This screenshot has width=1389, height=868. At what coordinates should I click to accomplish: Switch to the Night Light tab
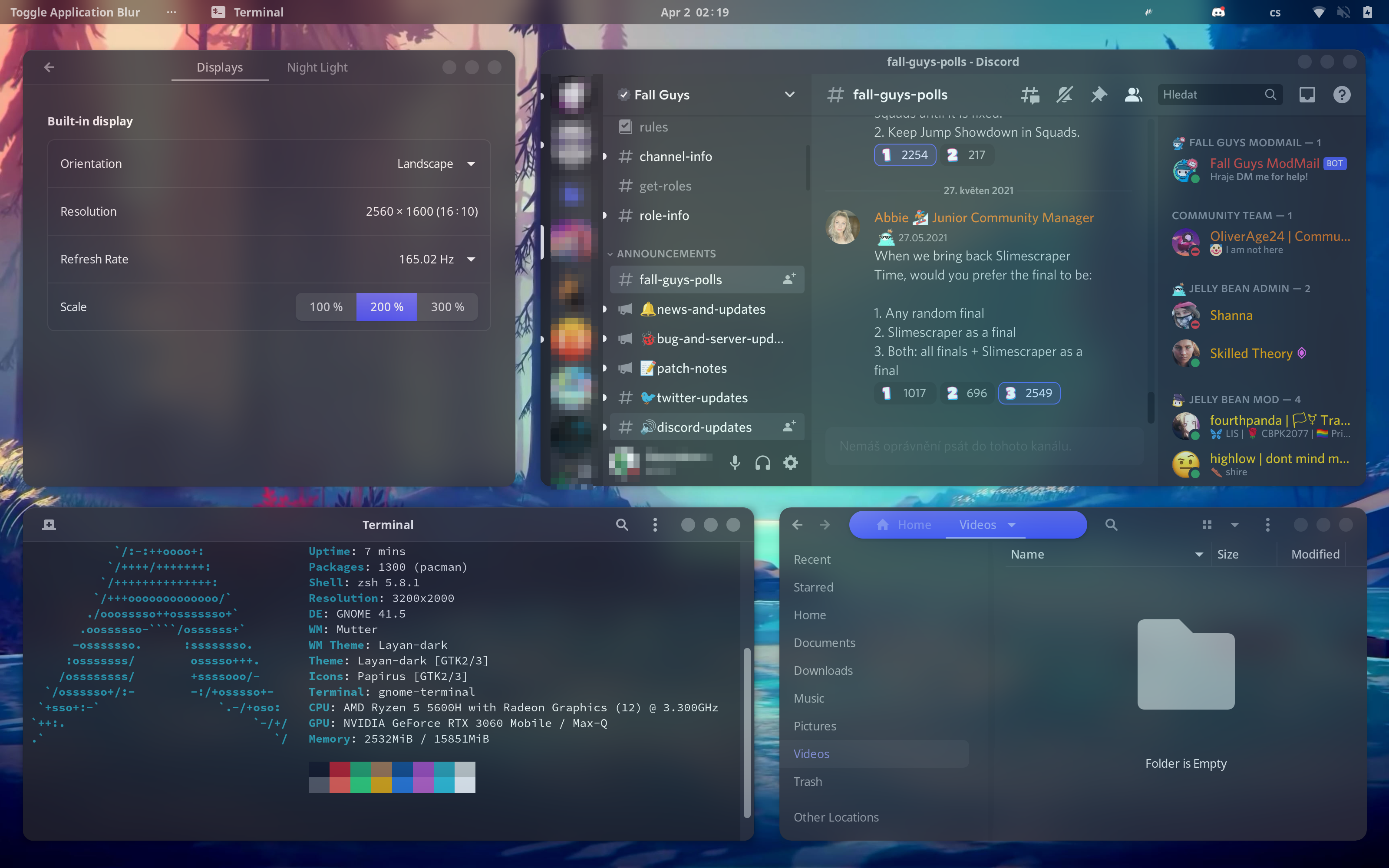click(x=317, y=68)
